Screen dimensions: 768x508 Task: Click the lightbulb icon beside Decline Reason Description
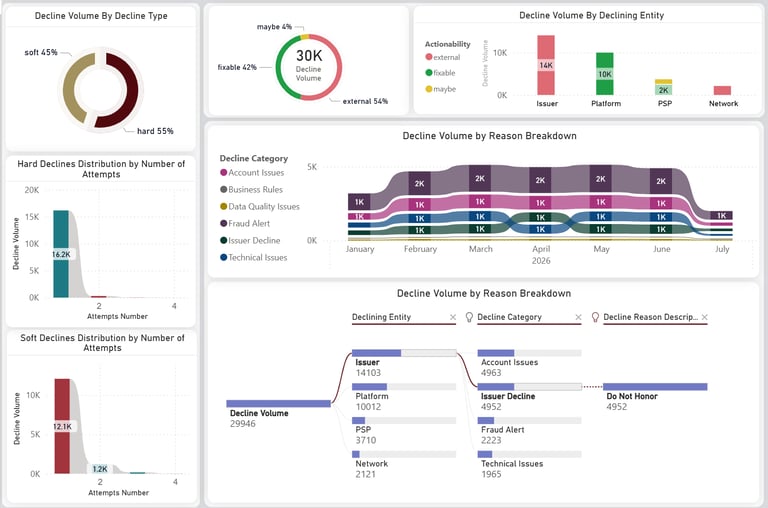(595, 317)
